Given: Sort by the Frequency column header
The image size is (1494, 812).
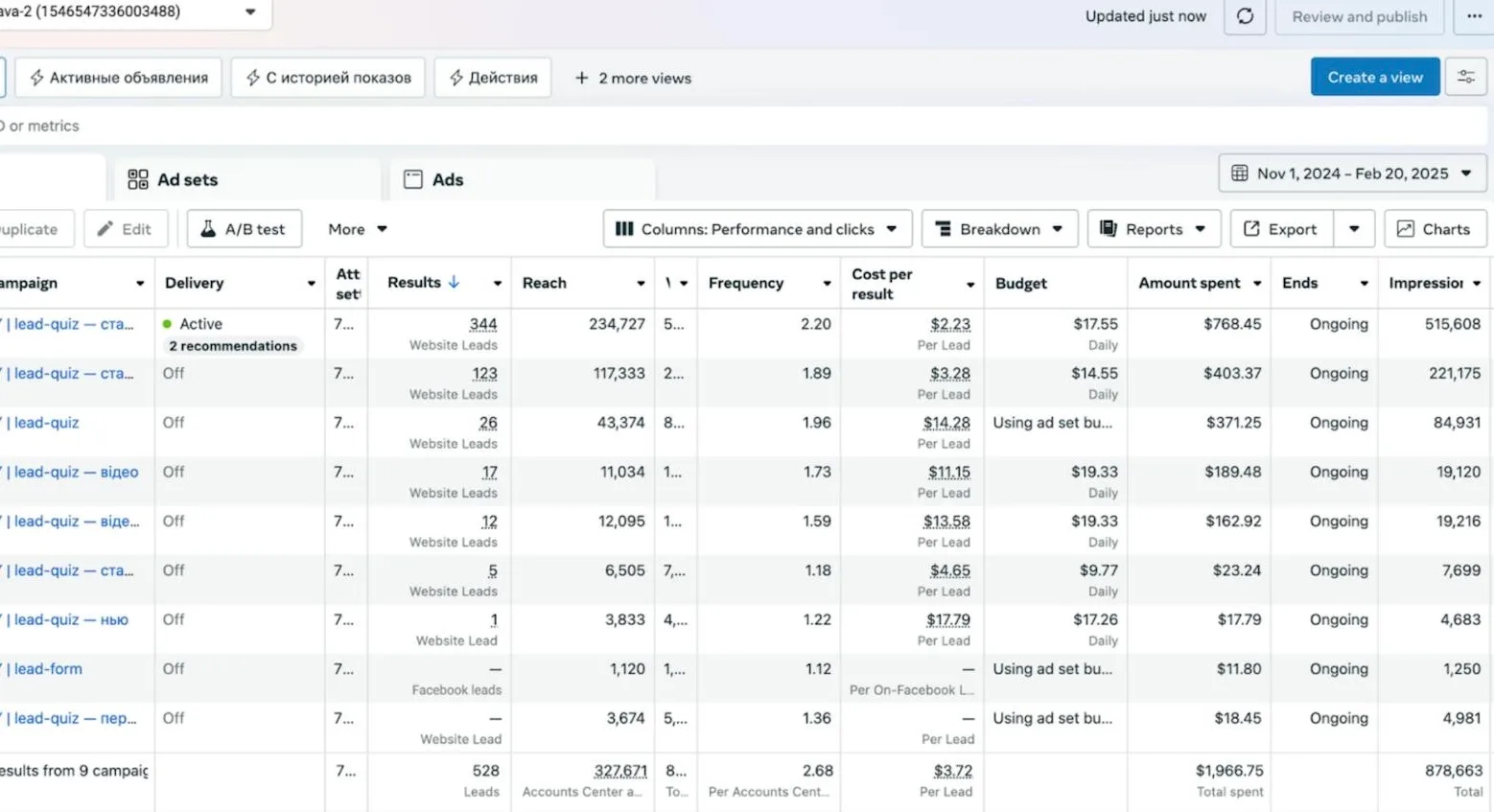Looking at the screenshot, I should pos(746,283).
